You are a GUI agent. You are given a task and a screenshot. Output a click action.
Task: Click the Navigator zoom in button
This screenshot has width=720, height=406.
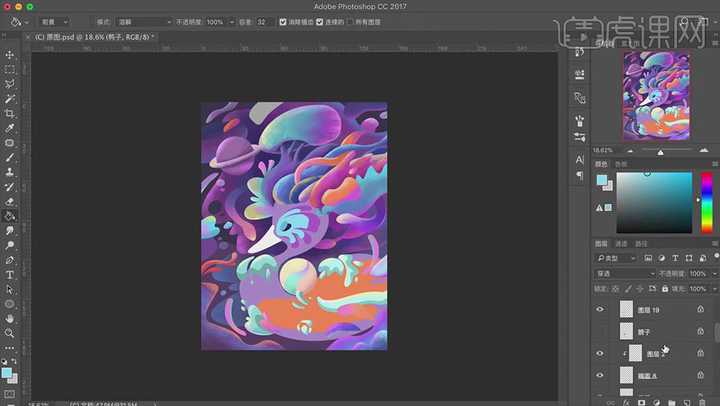pyautogui.click(x=703, y=150)
